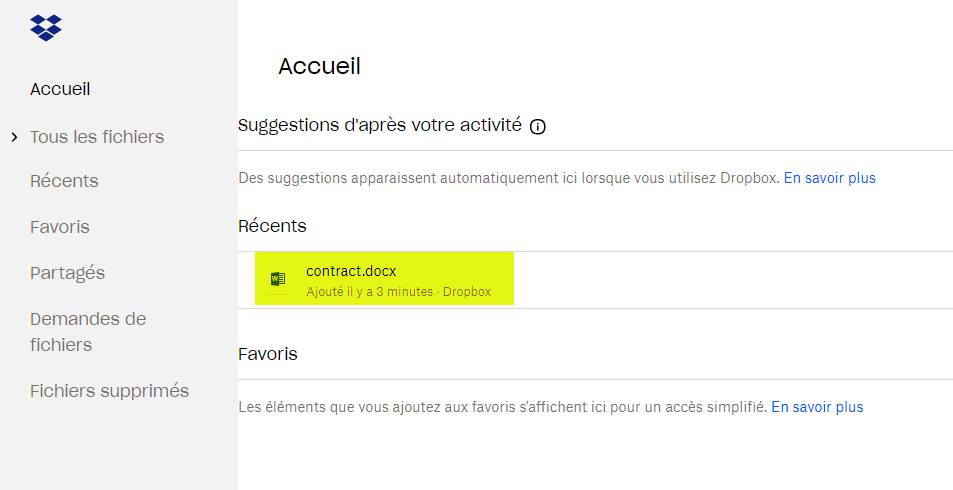Click the info icon beside Suggestions heading
953x490 pixels.
tap(537, 127)
